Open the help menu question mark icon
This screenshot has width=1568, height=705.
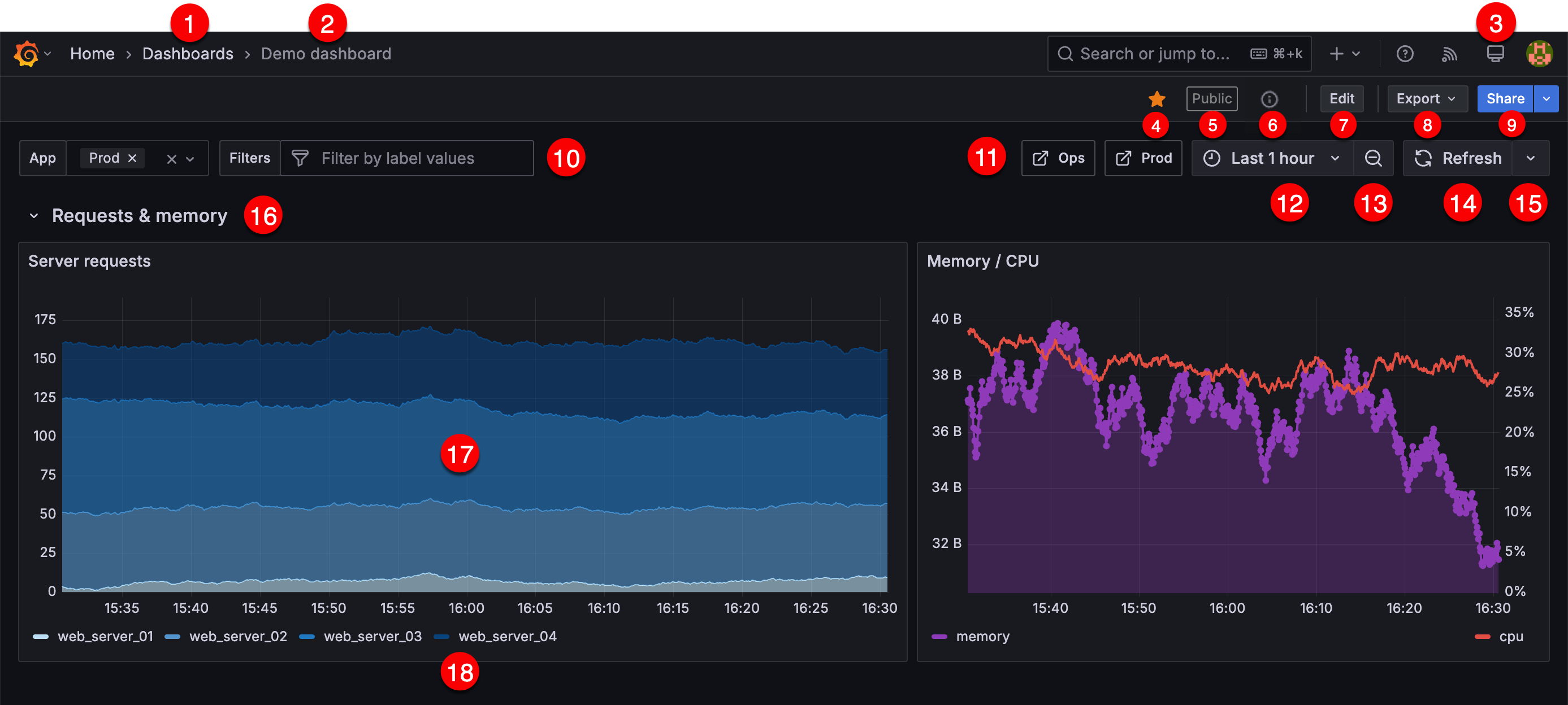click(1405, 54)
